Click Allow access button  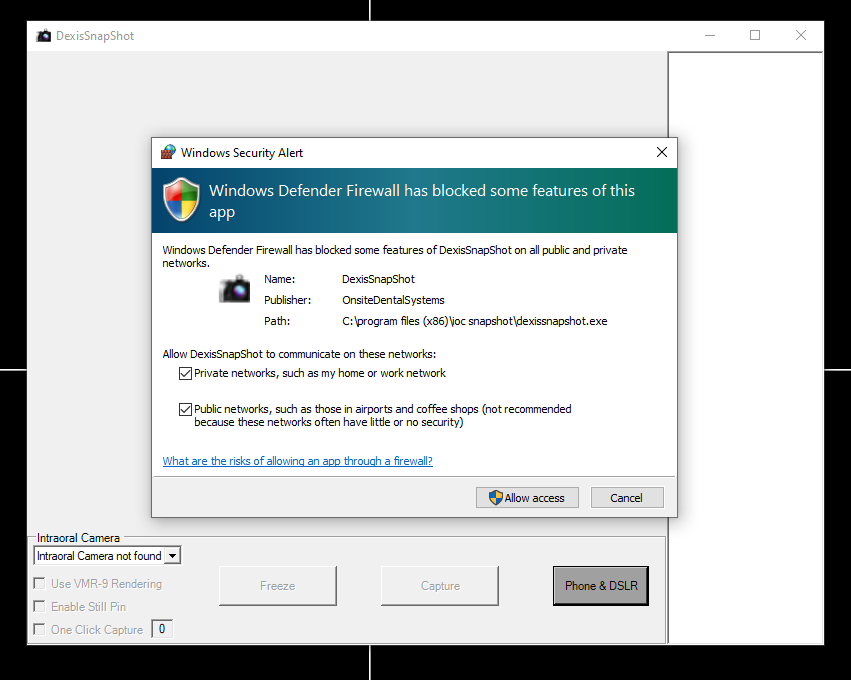pos(527,498)
